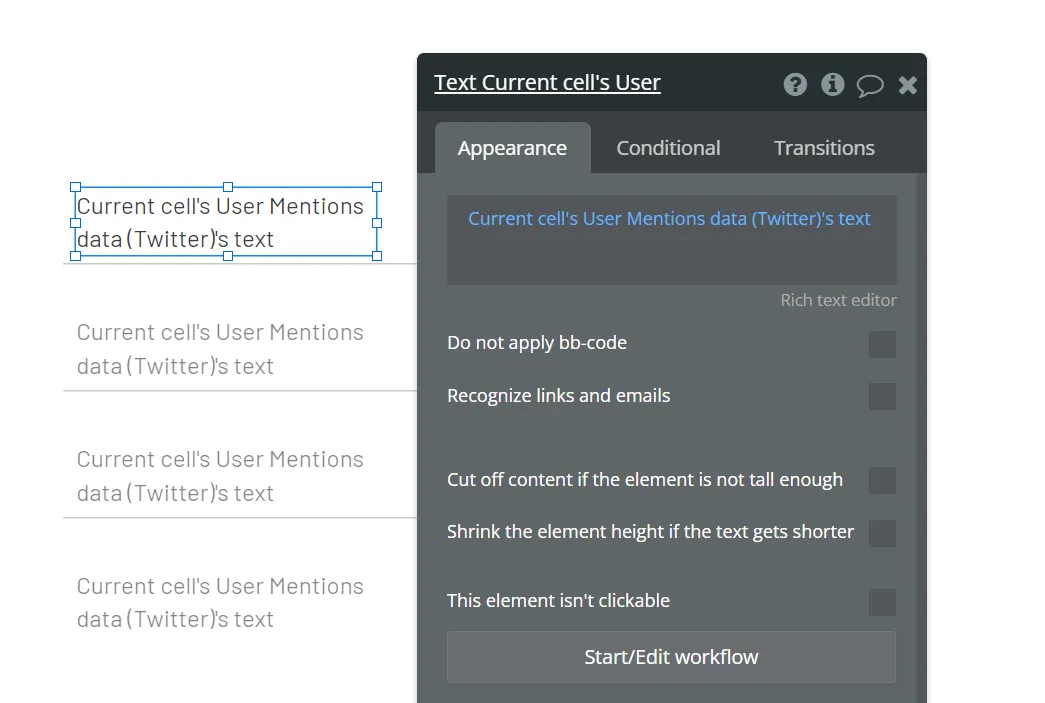This screenshot has height=703, width=1045.
Task: Rename the element via the Text Current cell's User title
Action: click(x=547, y=83)
